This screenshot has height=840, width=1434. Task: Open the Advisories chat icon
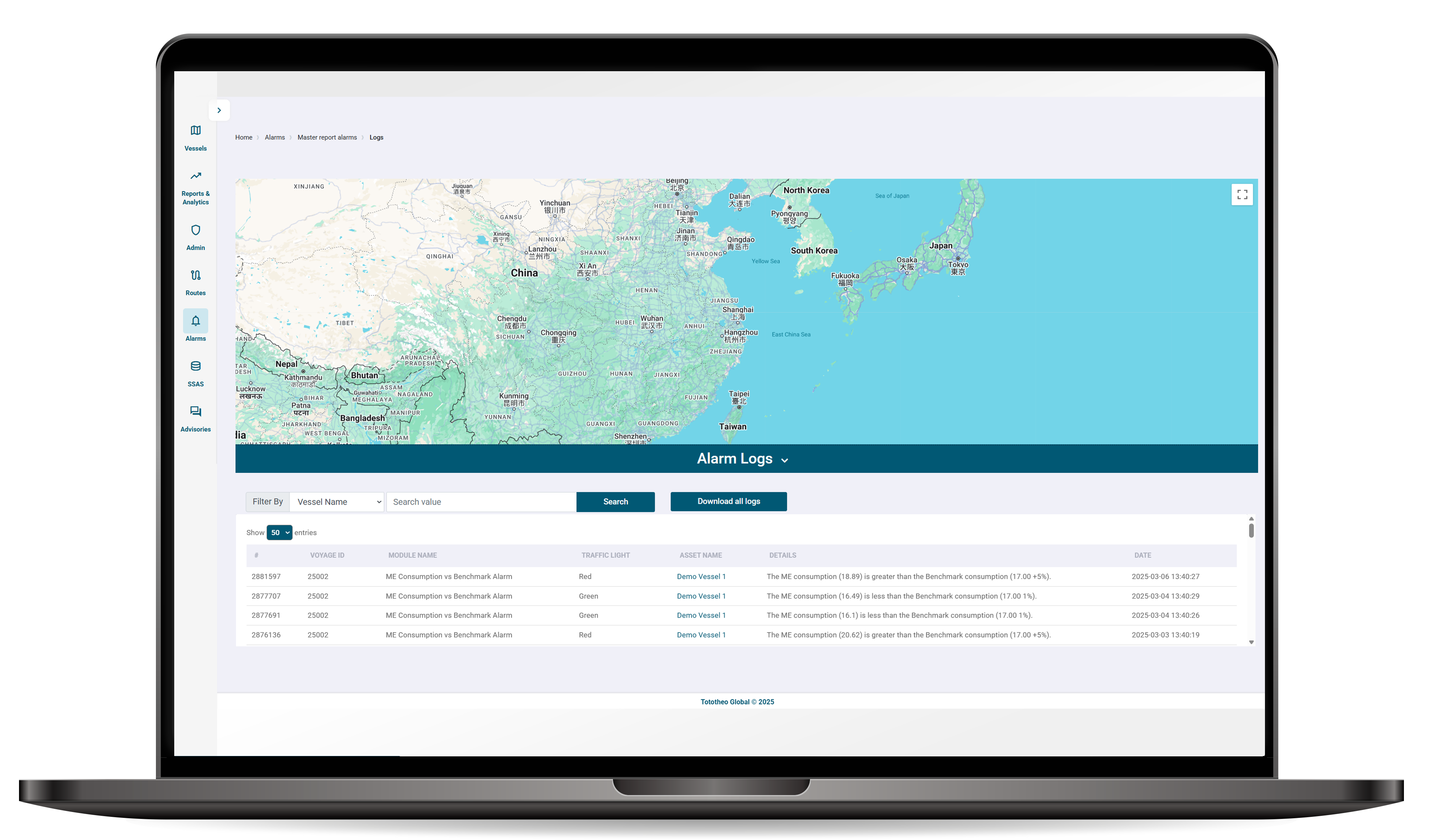195,411
